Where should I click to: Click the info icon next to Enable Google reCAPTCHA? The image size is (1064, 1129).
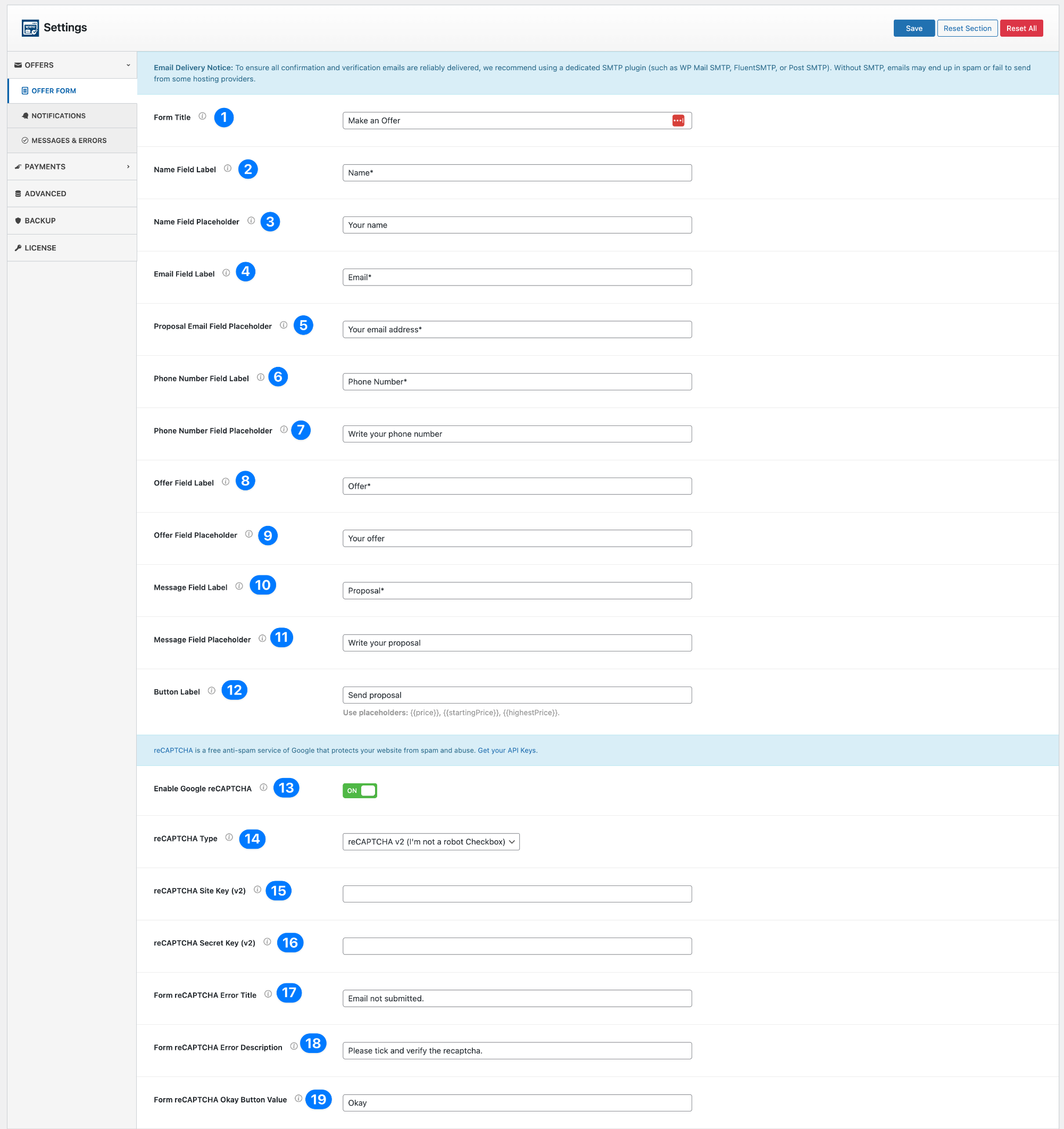pyautogui.click(x=263, y=788)
